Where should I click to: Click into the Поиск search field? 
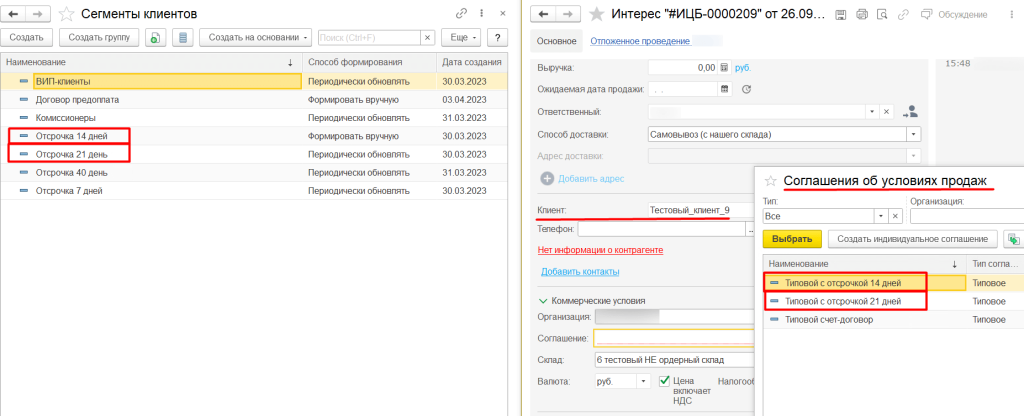[x=368, y=37]
